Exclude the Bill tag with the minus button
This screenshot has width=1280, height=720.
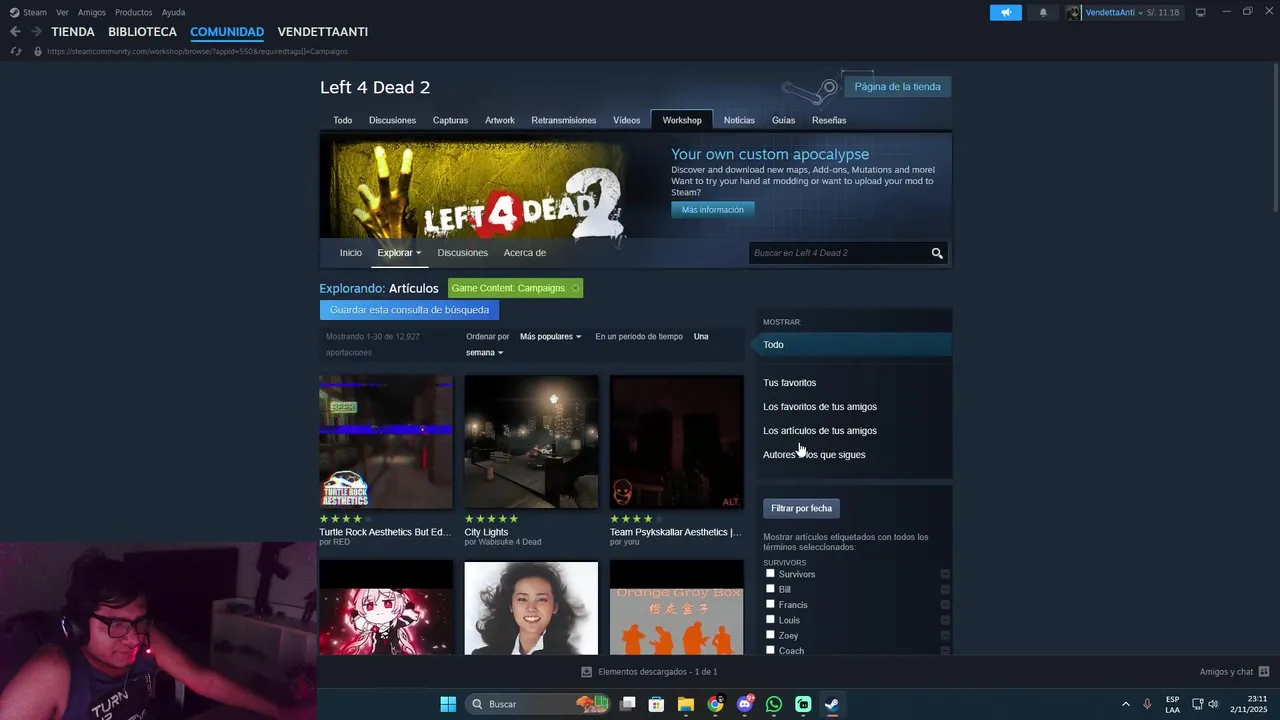(945, 589)
